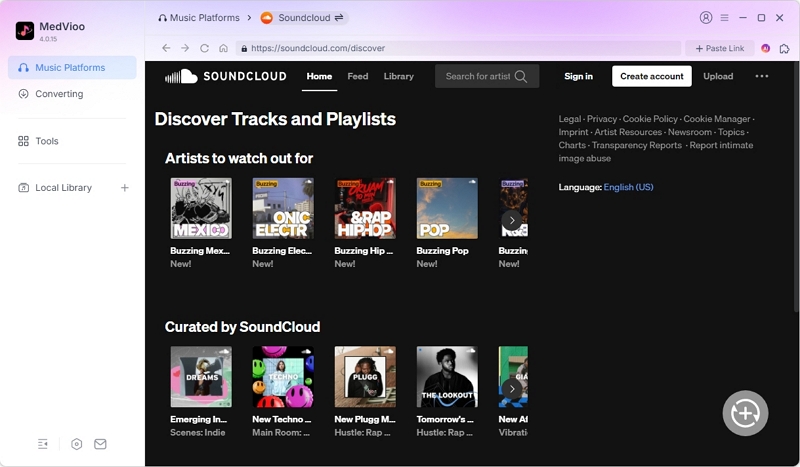Open the Charts link

[572, 145]
